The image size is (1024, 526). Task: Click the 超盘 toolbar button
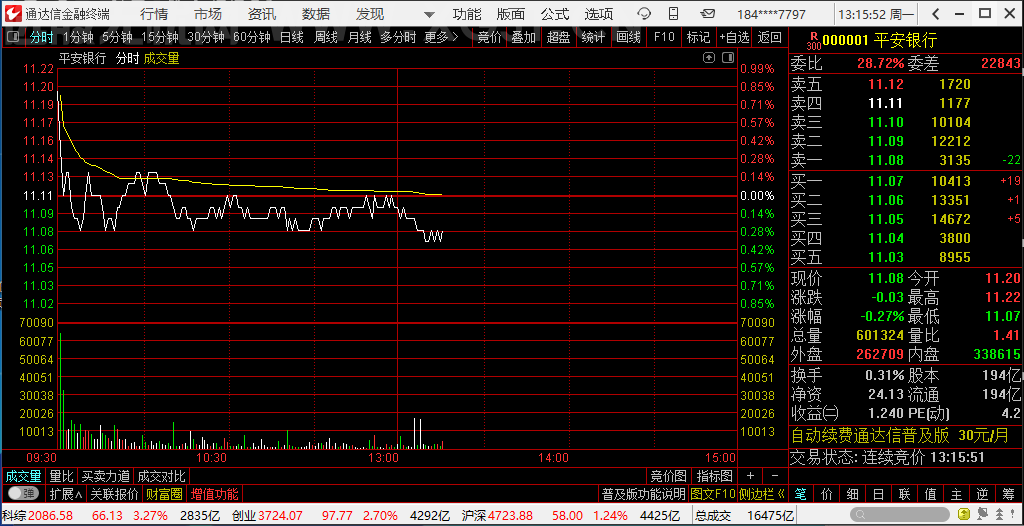558,37
